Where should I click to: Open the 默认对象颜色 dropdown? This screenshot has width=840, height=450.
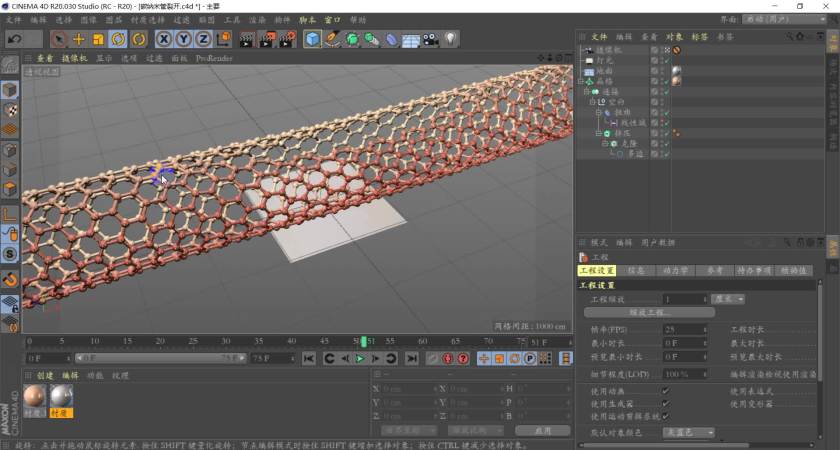(689, 432)
